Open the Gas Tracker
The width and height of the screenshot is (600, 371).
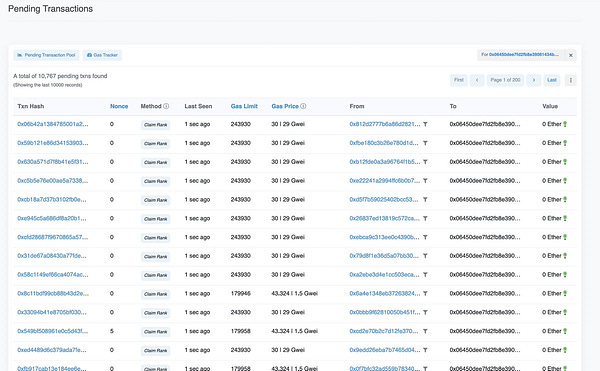102,55
